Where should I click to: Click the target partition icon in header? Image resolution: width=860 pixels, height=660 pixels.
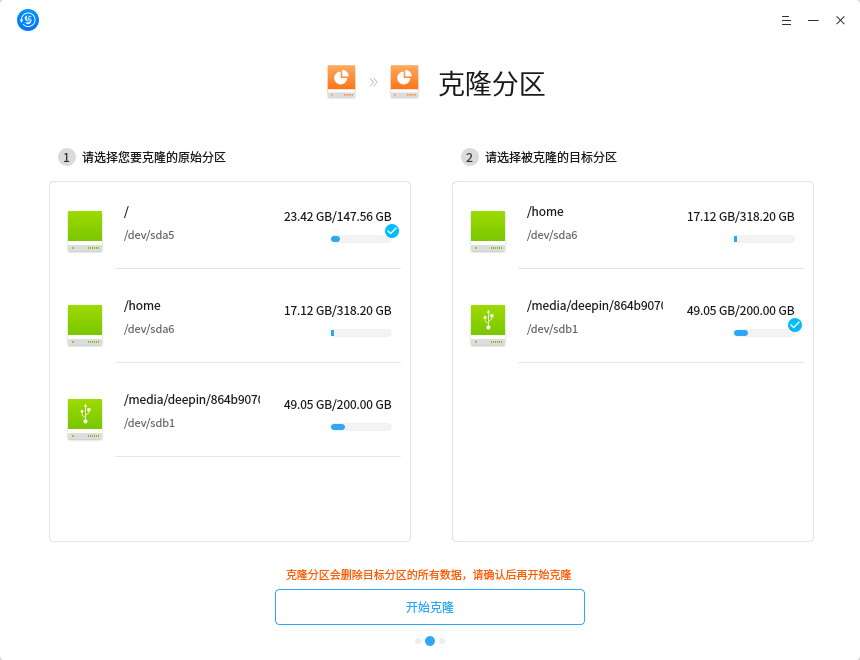404,82
